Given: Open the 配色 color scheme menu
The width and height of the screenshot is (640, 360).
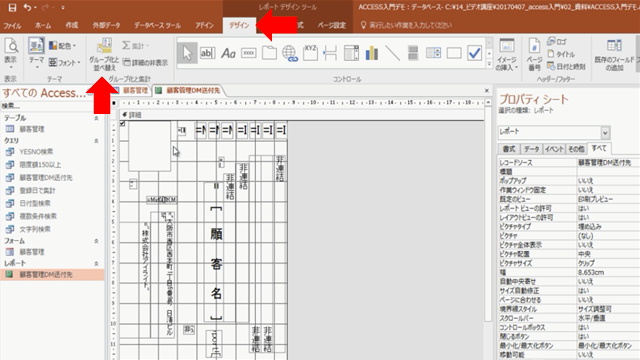Looking at the screenshot, I should click(62, 46).
